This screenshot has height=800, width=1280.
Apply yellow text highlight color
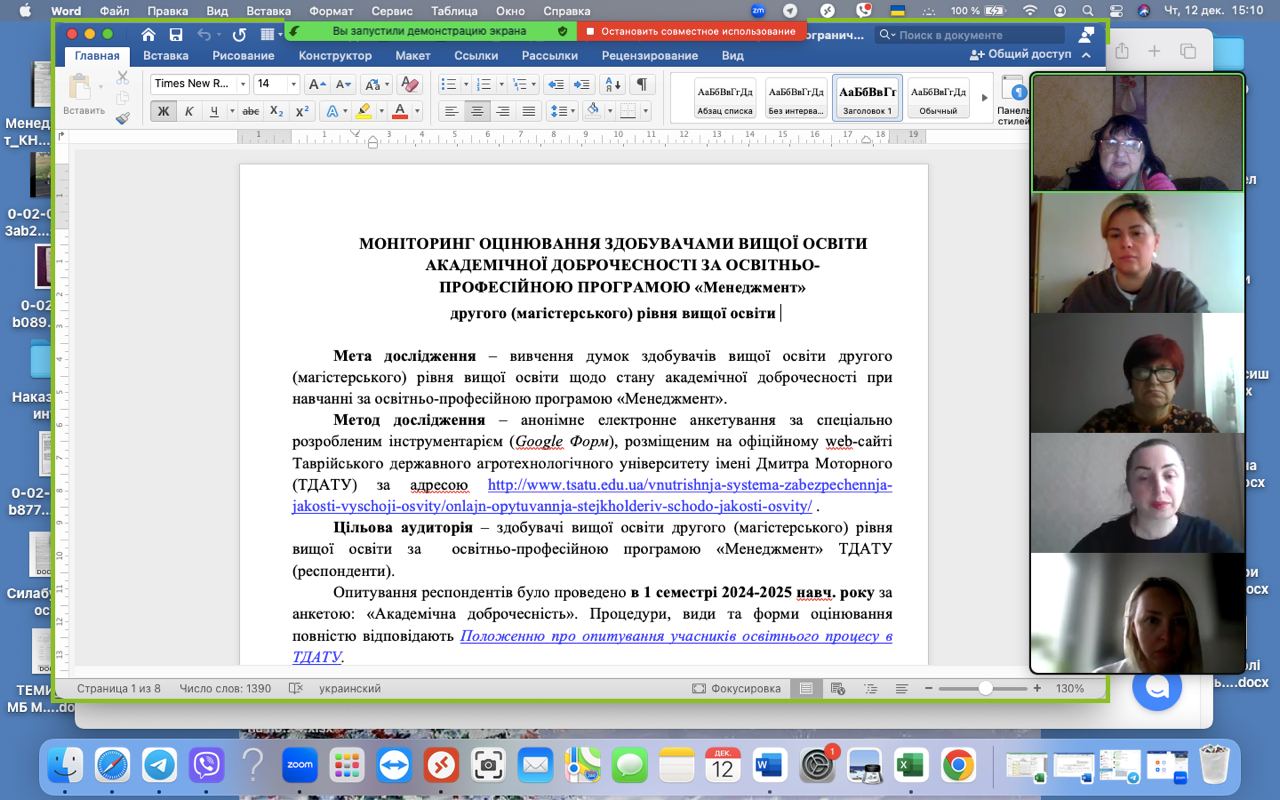click(363, 110)
